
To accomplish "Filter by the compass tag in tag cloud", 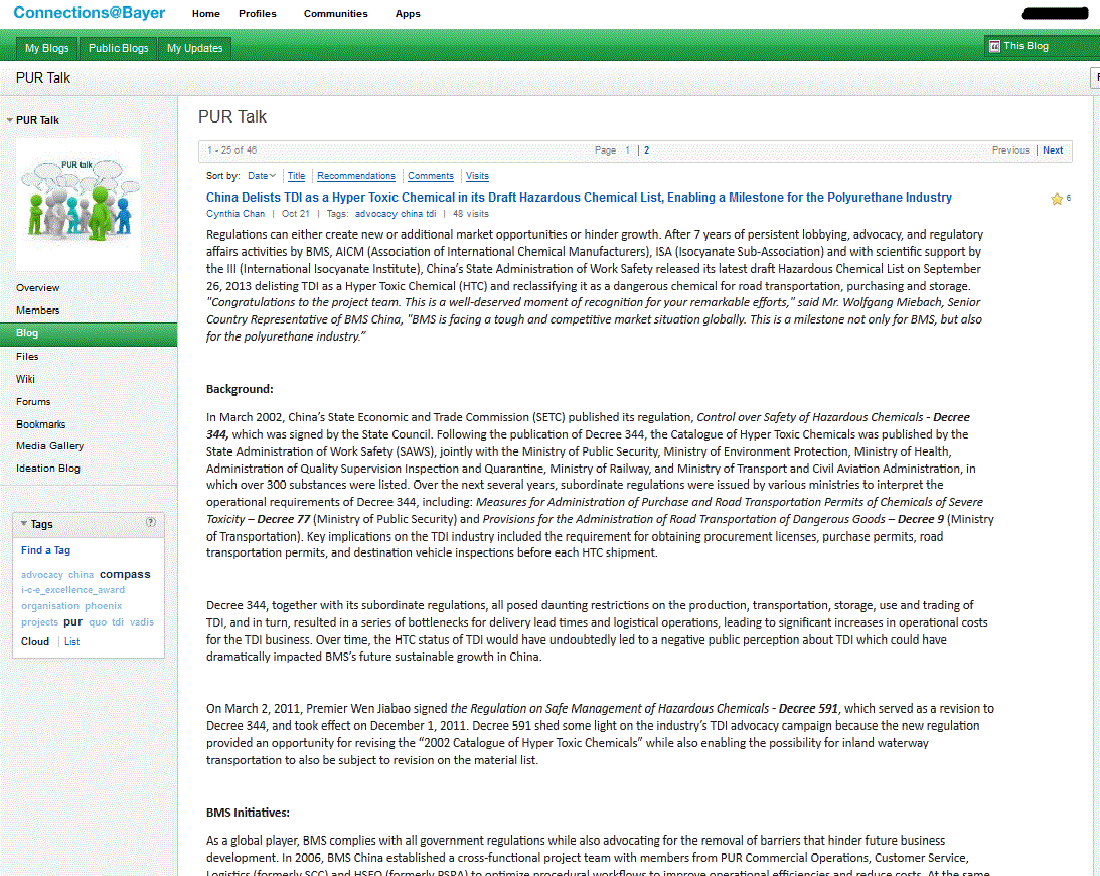I will click(125, 574).
